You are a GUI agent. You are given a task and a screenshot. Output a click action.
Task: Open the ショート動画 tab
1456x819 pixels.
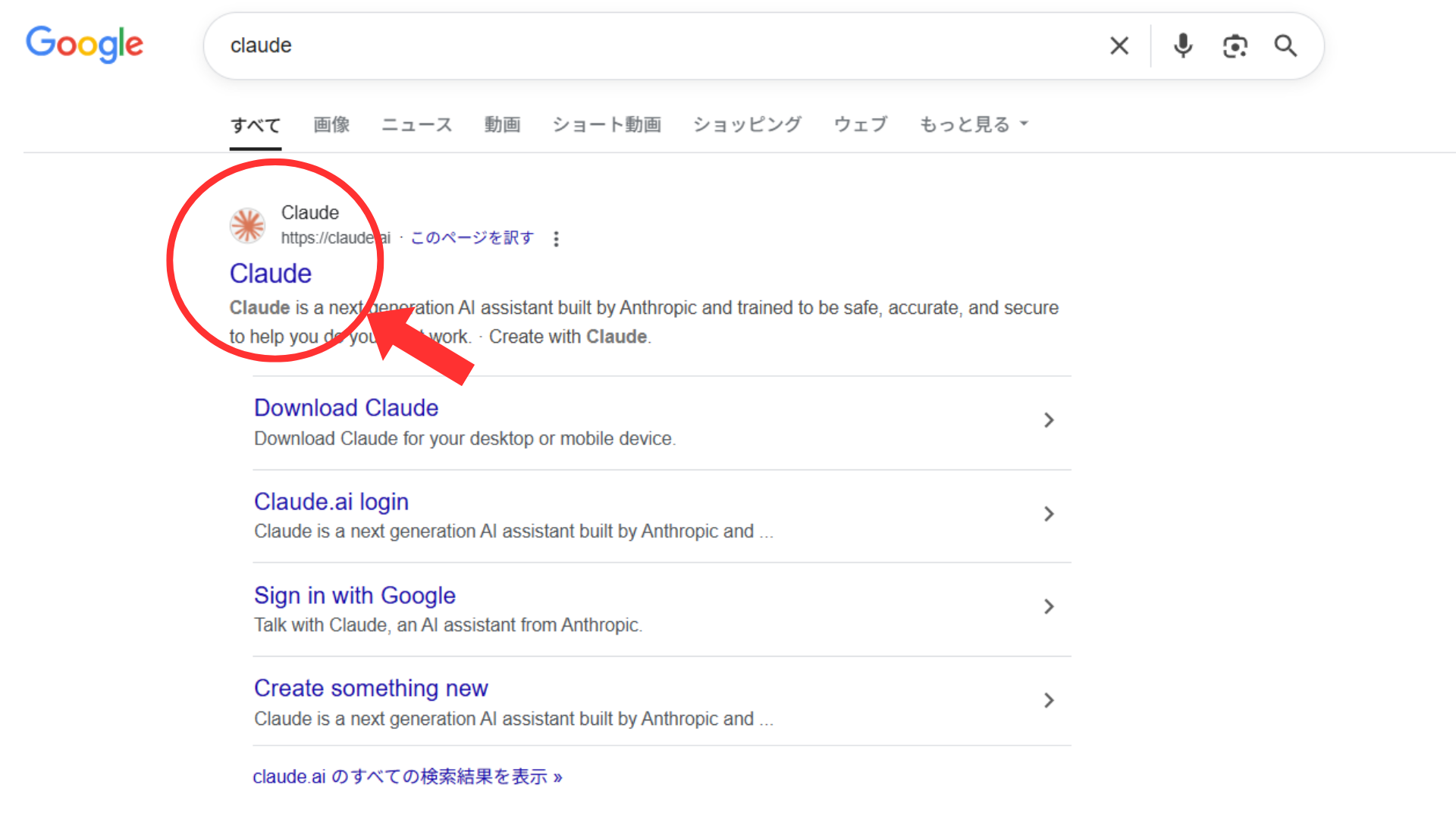607,124
